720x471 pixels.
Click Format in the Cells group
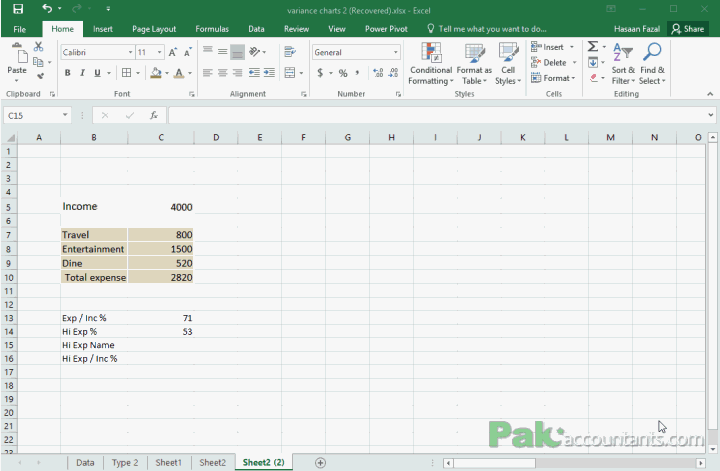tap(553, 78)
